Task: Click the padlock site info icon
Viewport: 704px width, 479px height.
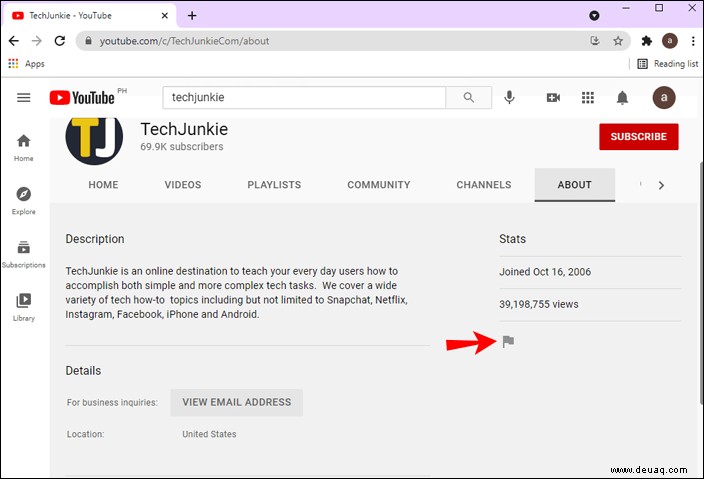Action: [88, 41]
